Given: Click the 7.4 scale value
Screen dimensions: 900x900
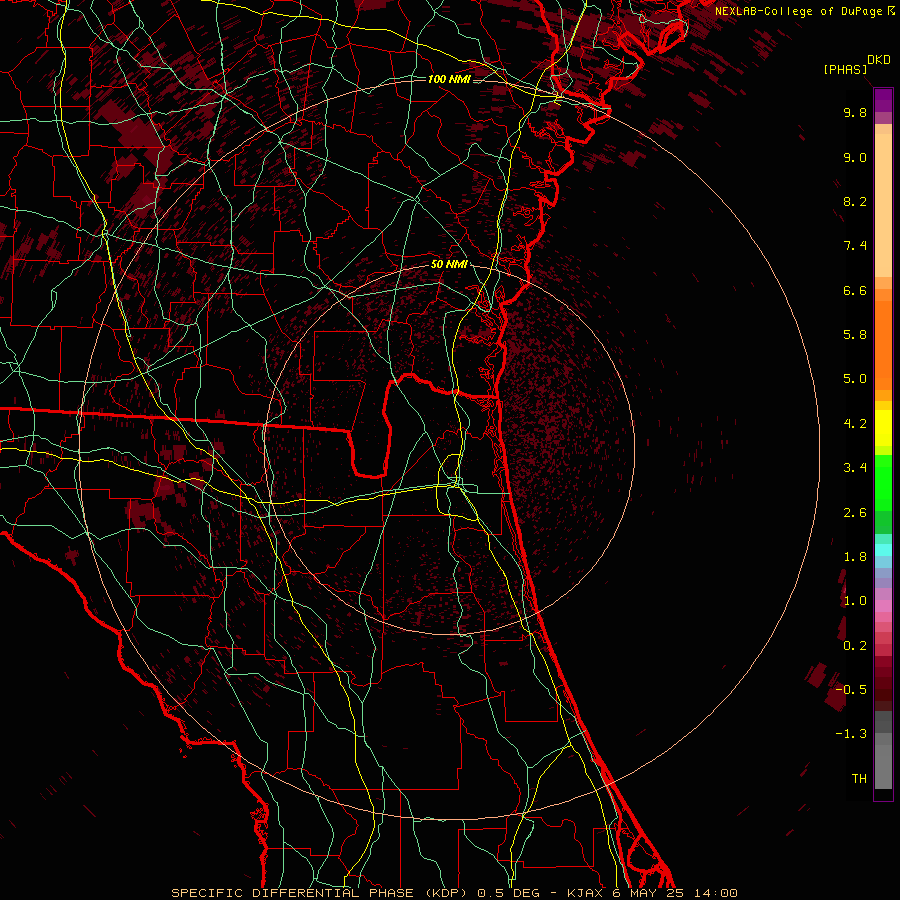Looking at the screenshot, I should tap(855, 246).
